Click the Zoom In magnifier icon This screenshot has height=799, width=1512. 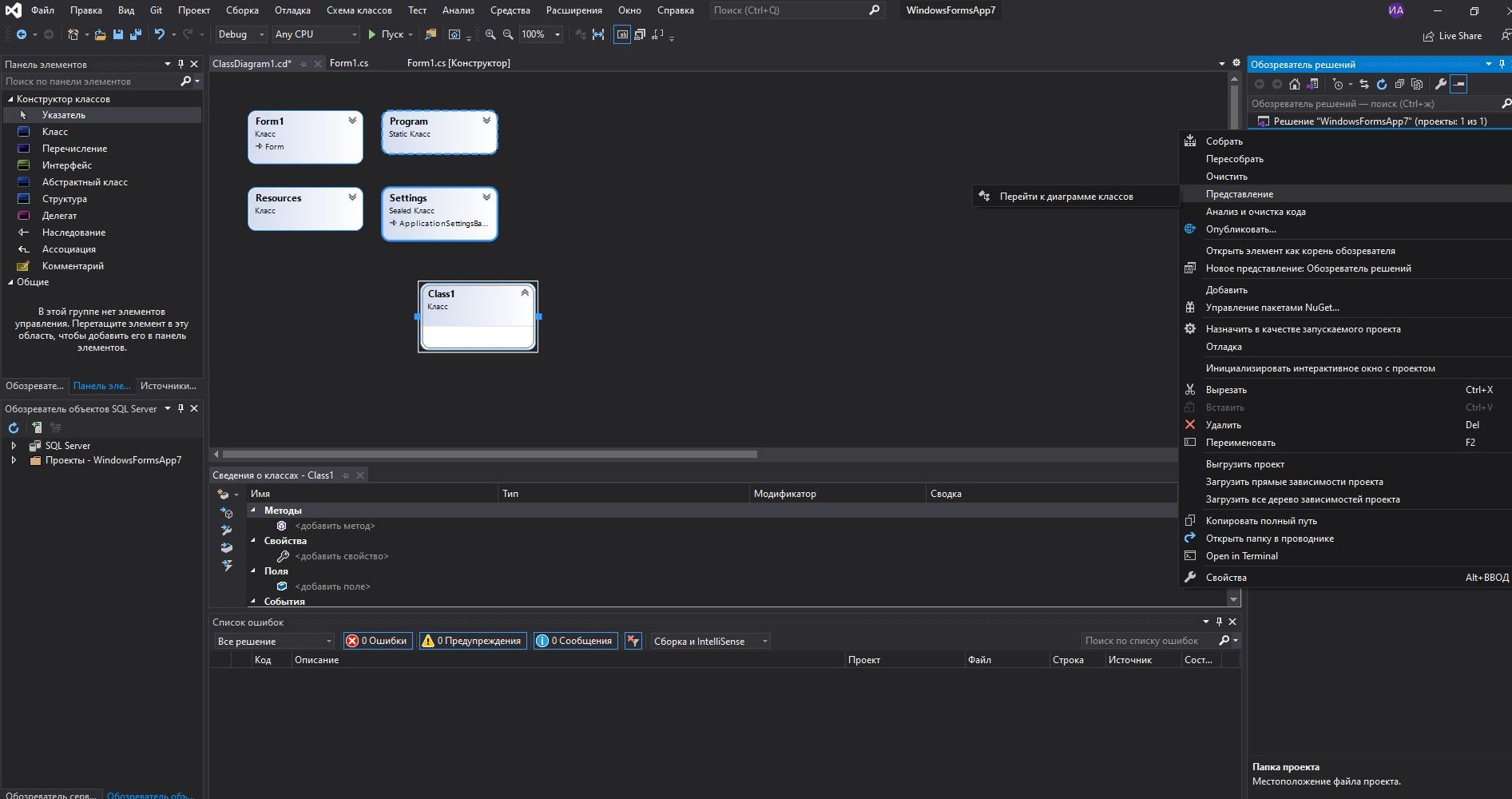[490, 34]
